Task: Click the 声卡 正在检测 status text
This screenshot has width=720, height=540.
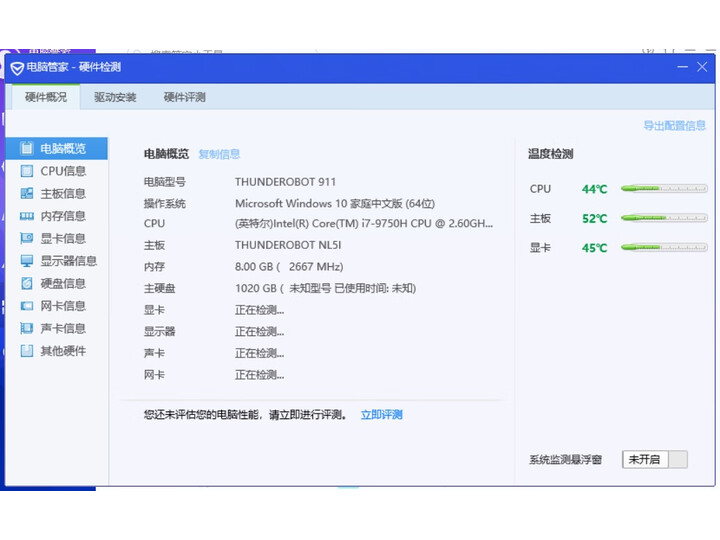Action: 259,353
